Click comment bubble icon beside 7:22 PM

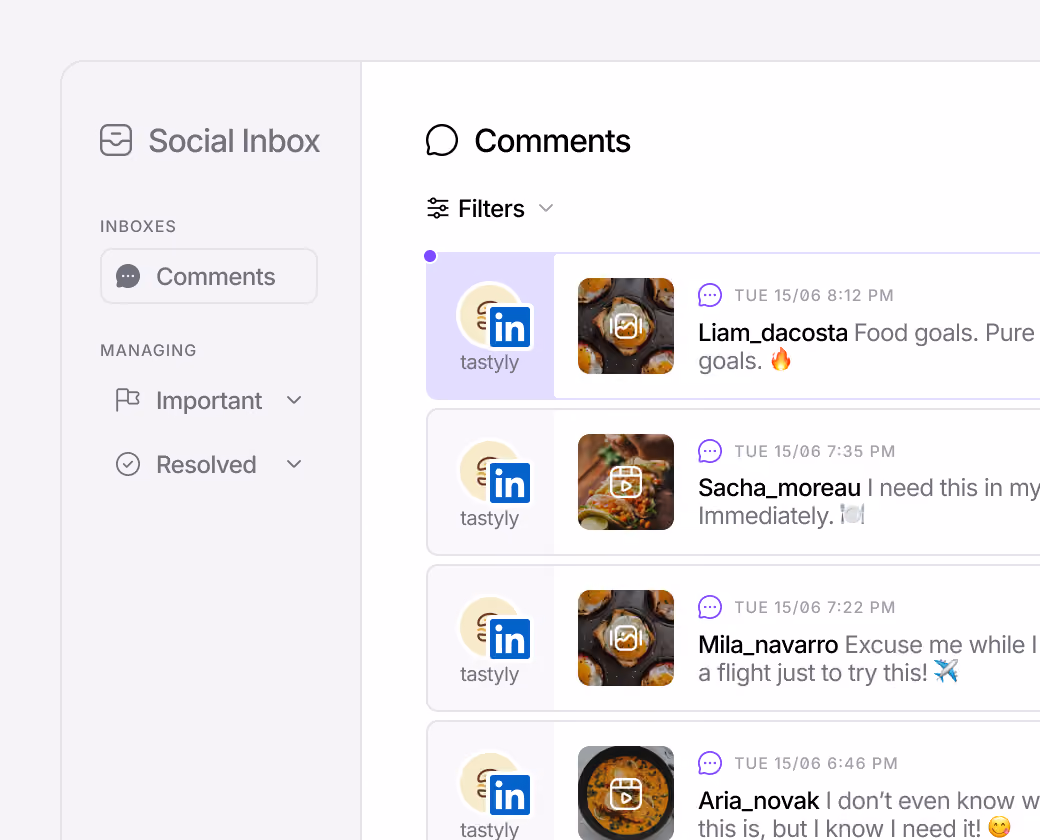click(710, 607)
